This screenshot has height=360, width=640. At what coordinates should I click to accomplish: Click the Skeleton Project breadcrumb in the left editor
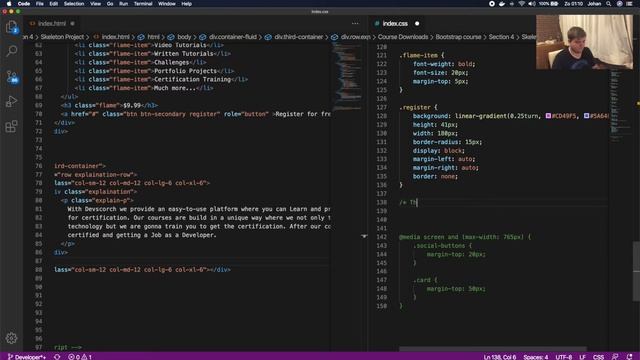point(62,37)
